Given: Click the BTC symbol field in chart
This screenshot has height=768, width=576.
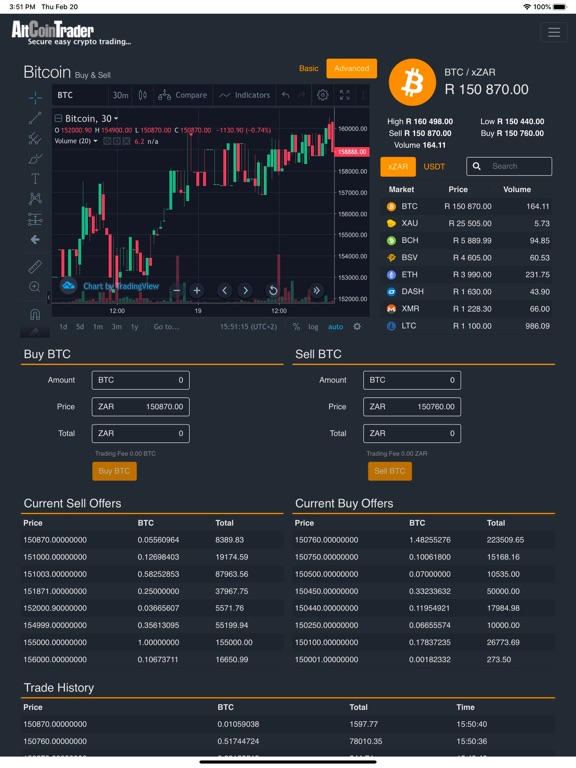Looking at the screenshot, I should point(80,95).
